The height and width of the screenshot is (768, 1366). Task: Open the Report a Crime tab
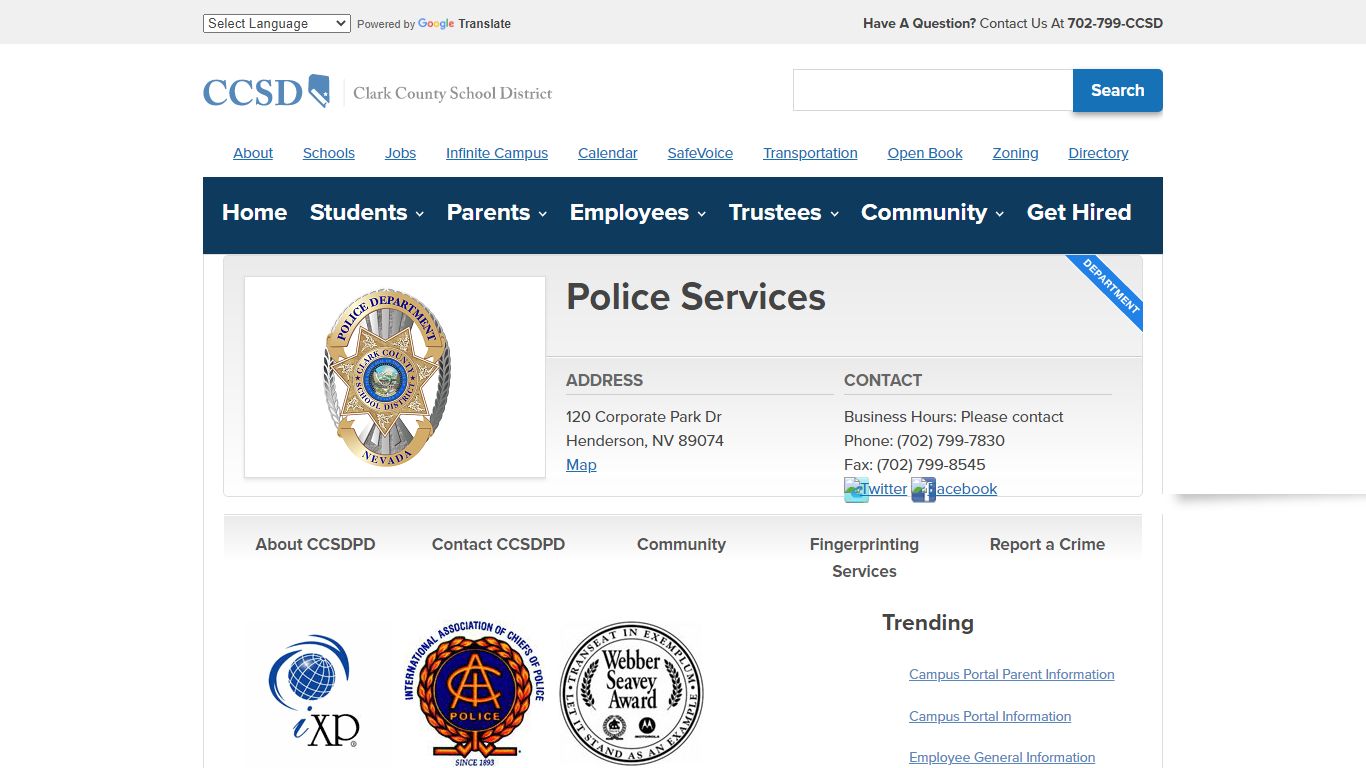pyautogui.click(x=1047, y=544)
